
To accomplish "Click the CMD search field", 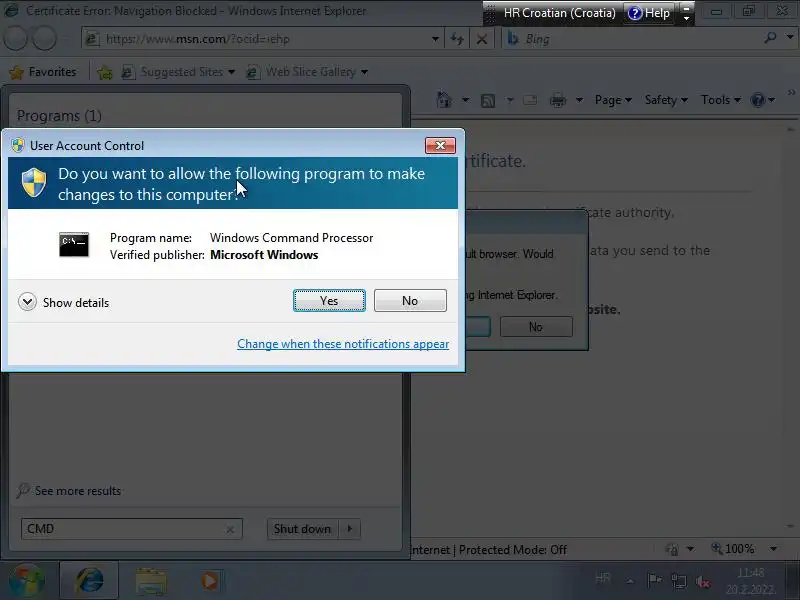I will [x=122, y=529].
